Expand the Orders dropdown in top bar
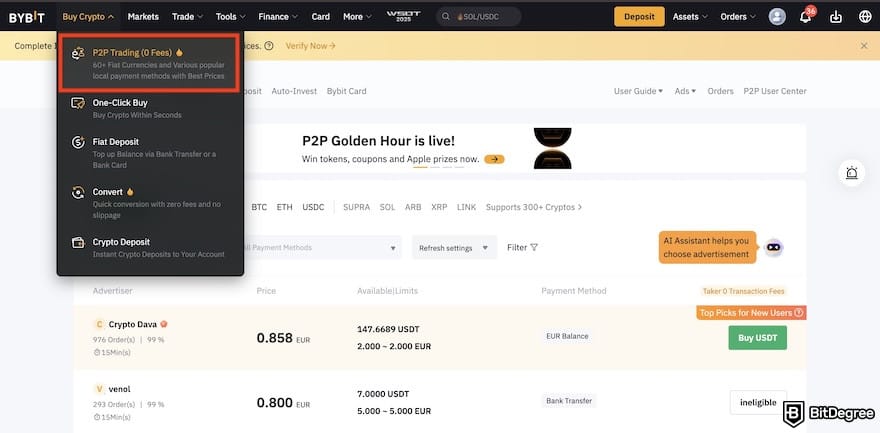Screen dimensions: 880x433 [x=738, y=17]
